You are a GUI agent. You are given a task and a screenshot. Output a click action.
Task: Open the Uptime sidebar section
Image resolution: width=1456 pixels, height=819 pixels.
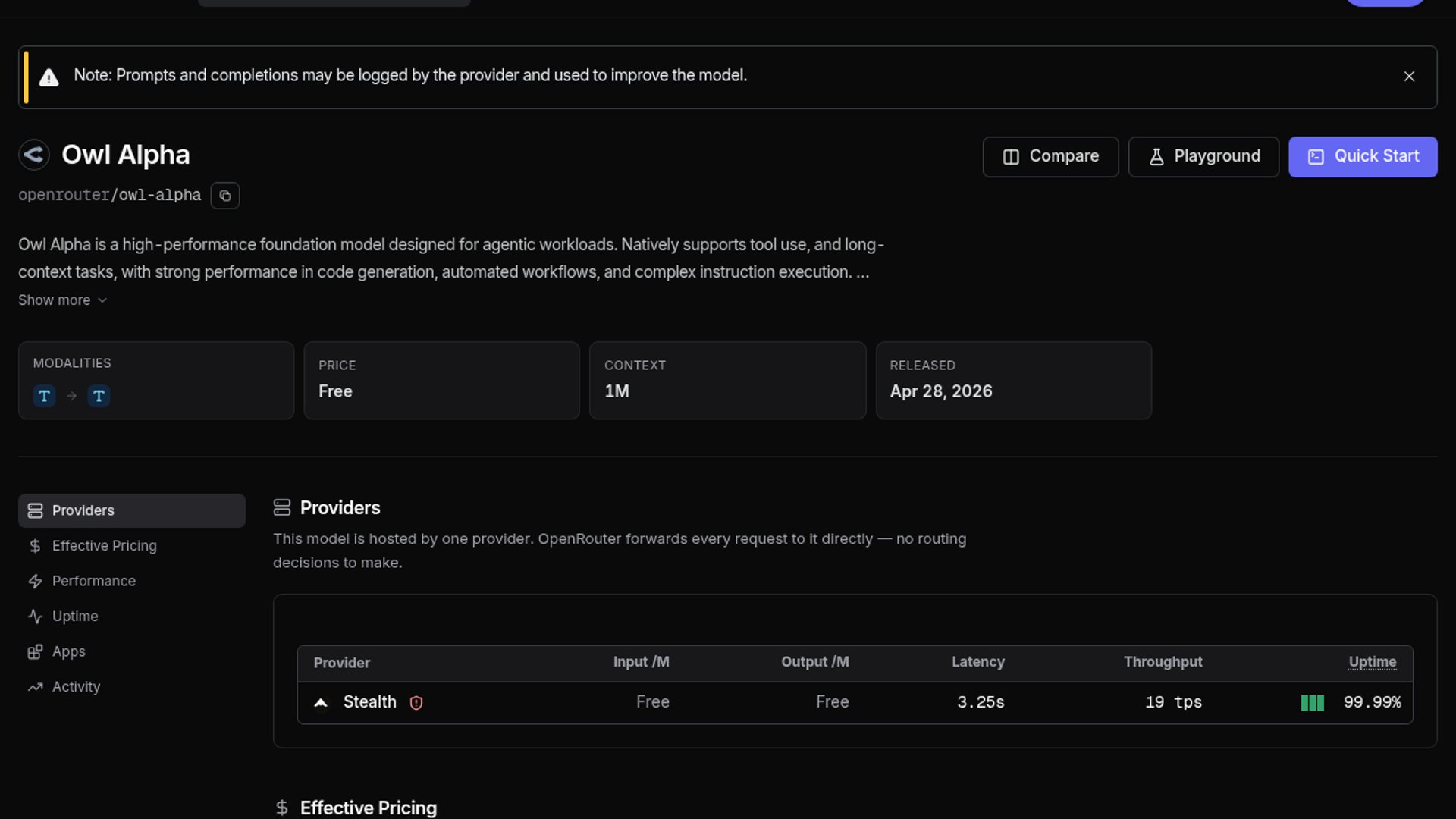[x=132, y=617]
